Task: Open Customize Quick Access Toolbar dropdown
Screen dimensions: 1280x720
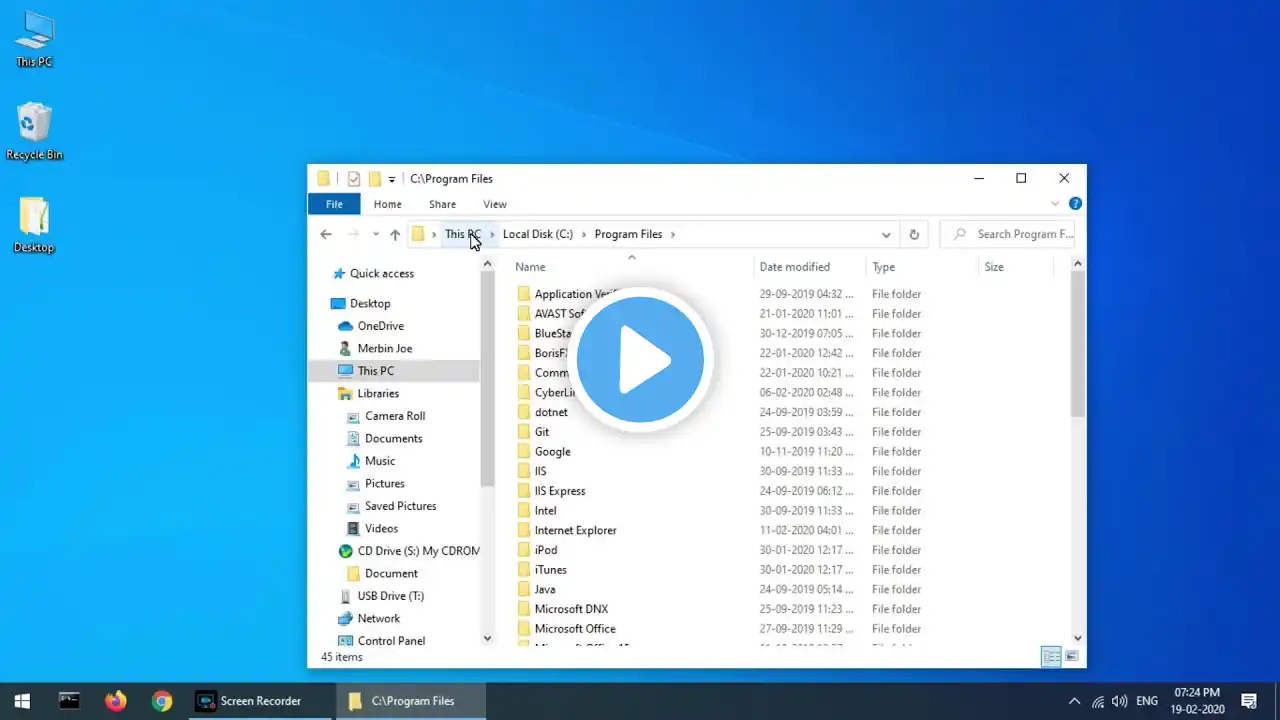Action: tap(391, 180)
